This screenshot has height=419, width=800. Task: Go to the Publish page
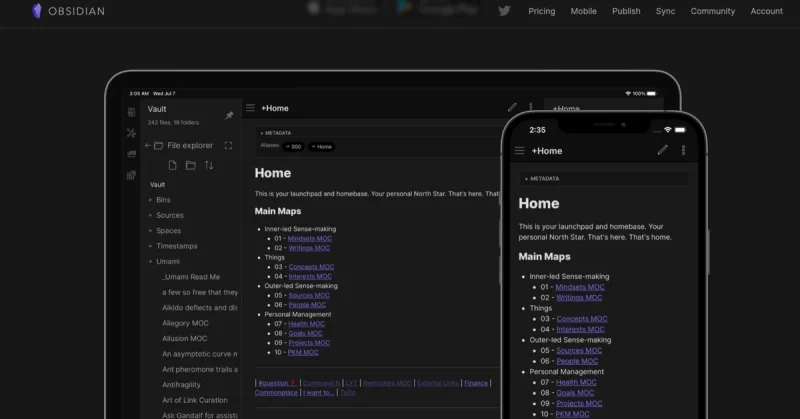point(626,11)
